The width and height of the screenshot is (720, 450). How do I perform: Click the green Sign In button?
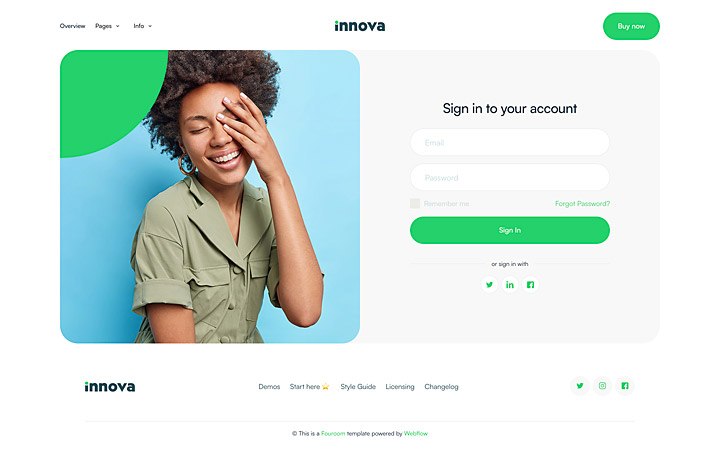(510, 230)
